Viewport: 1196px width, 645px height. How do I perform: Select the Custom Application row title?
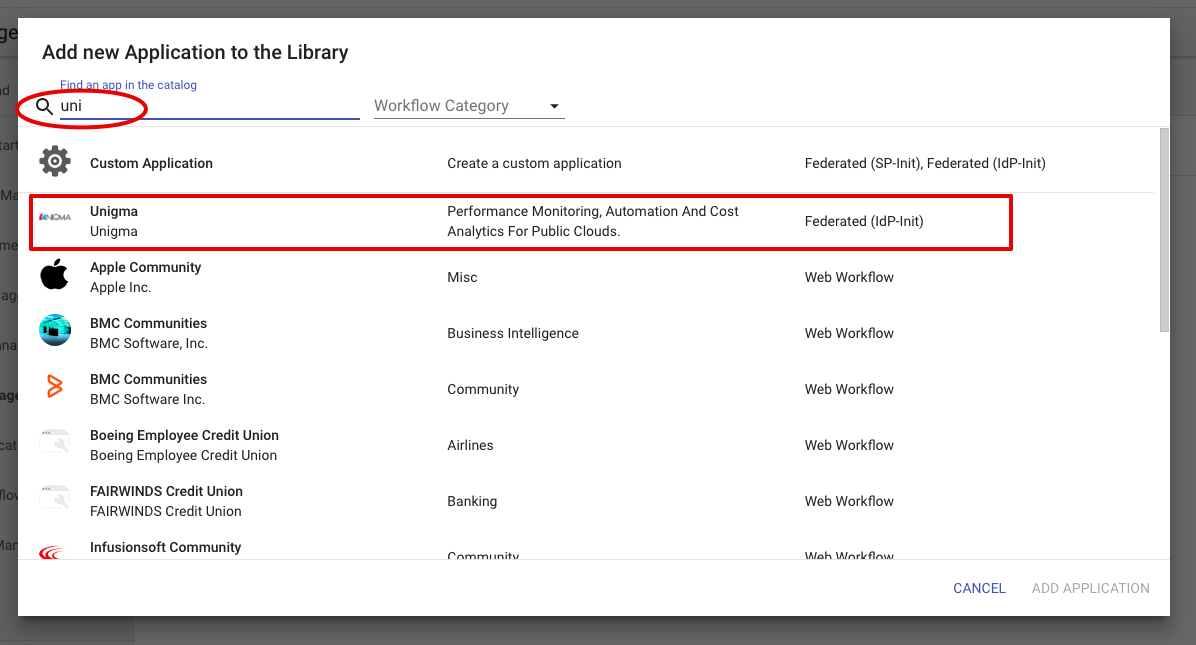coord(151,163)
